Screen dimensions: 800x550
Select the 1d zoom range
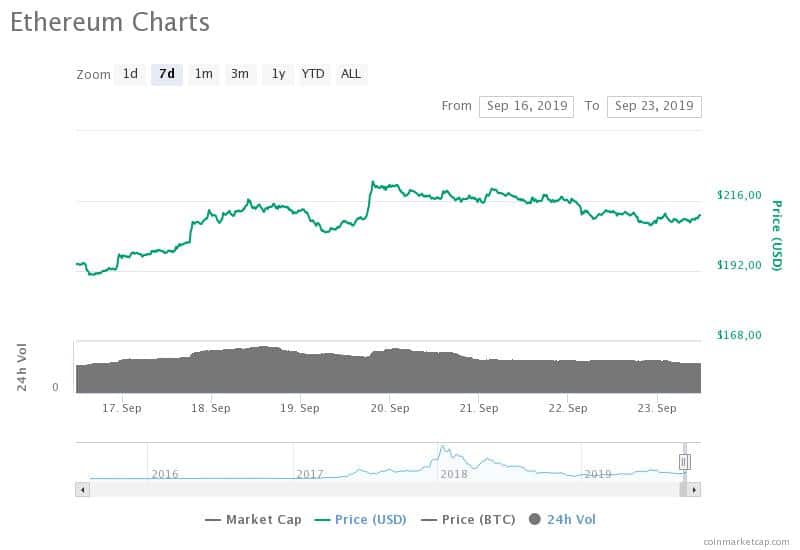tap(130, 74)
